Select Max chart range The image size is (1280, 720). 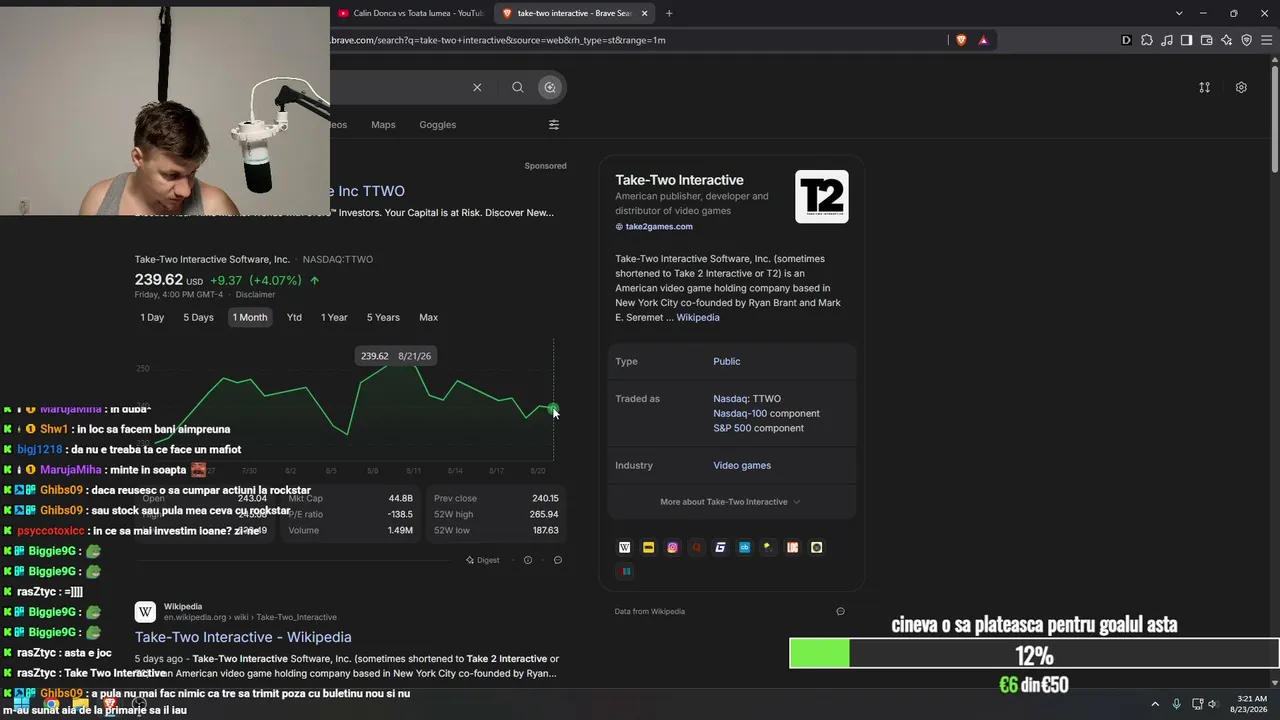(x=428, y=317)
